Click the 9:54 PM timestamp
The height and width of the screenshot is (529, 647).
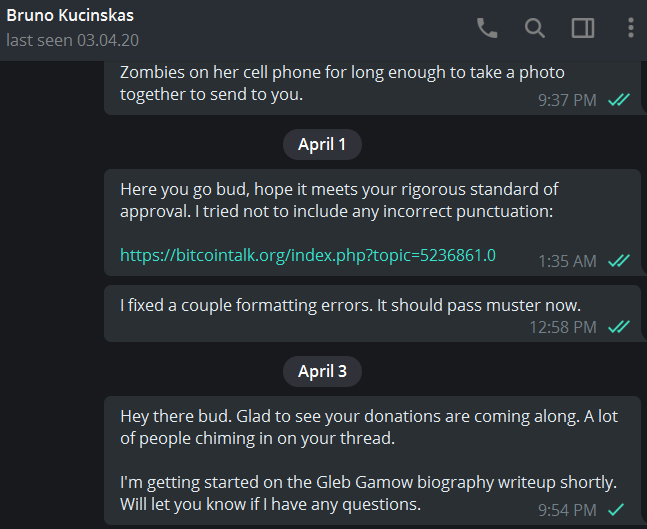(x=567, y=510)
